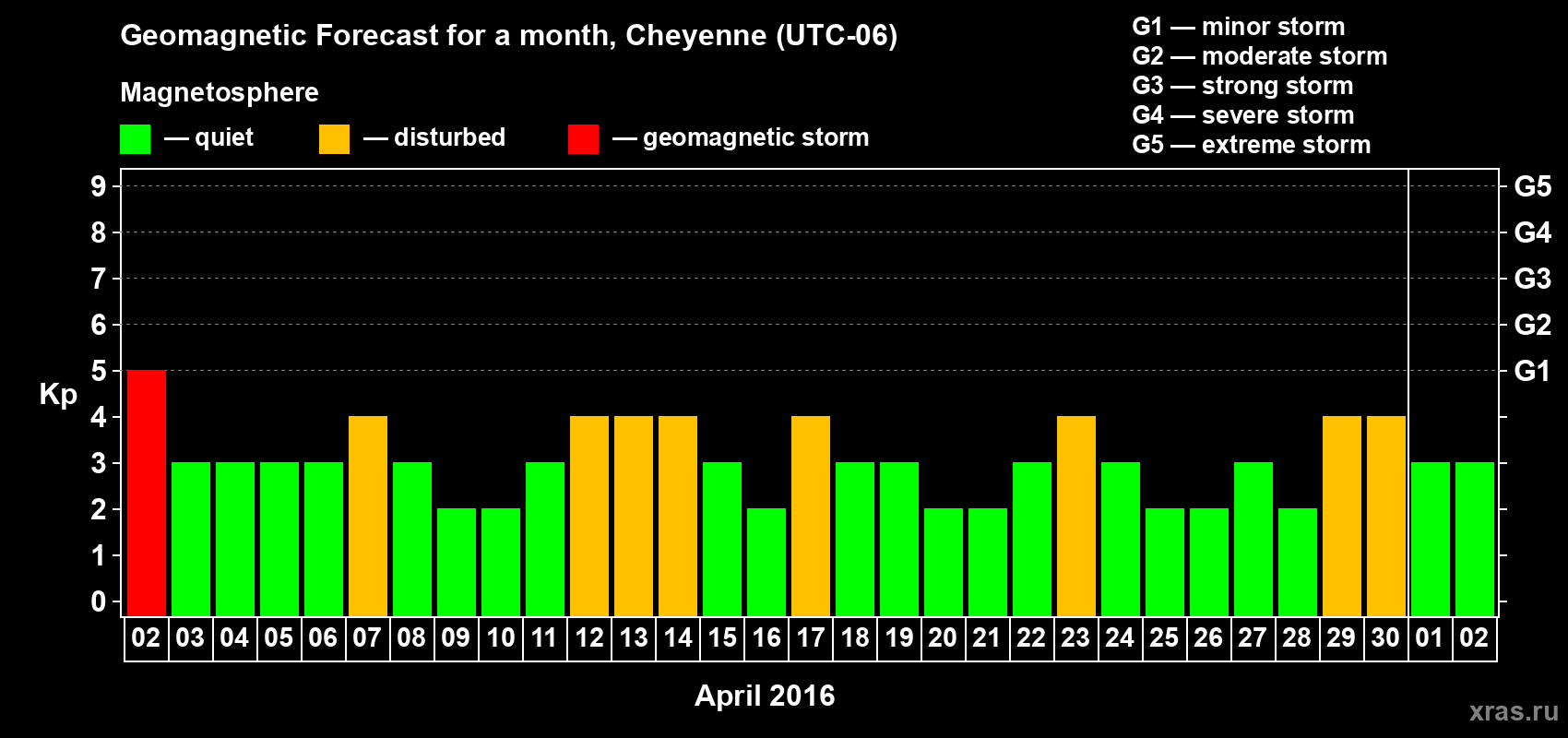The height and width of the screenshot is (738, 1568).
Task: Select the orange bar for April 07
Action: (368, 517)
